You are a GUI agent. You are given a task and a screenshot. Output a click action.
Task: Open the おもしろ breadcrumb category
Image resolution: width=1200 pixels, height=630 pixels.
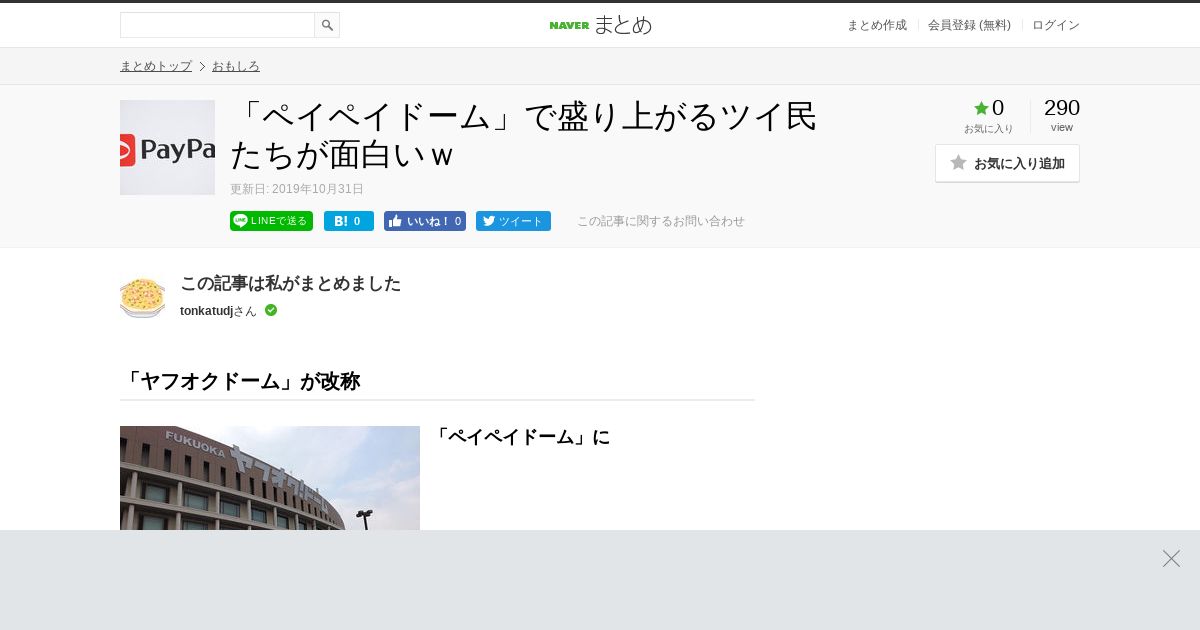tap(236, 66)
